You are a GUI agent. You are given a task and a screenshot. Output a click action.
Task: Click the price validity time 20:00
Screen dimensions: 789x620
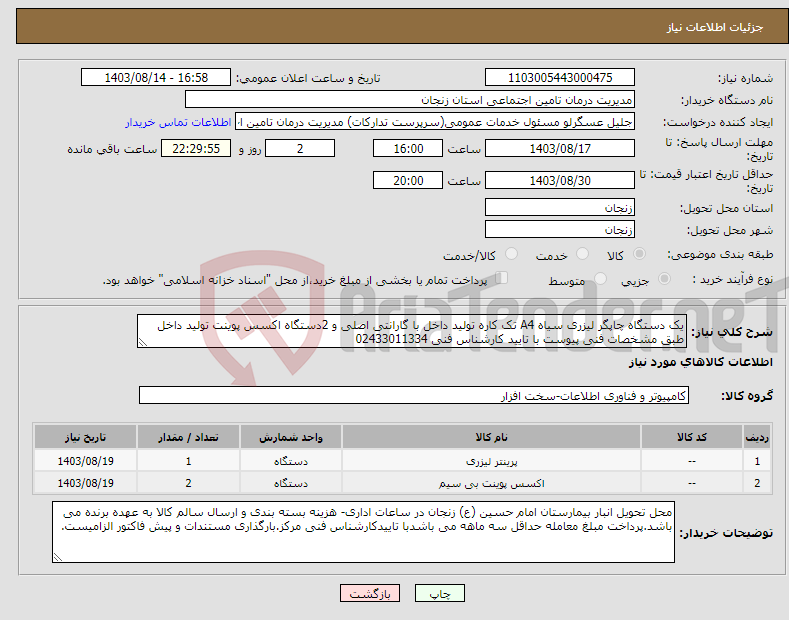[408, 180]
